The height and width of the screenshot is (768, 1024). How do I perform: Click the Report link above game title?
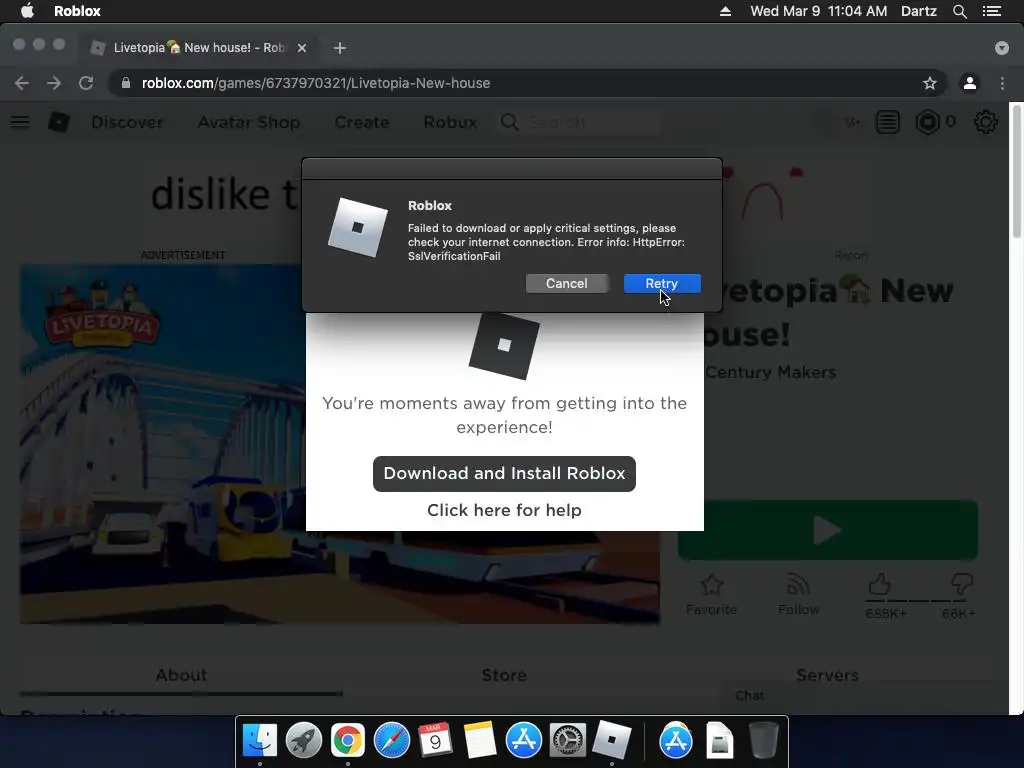pos(851,255)
